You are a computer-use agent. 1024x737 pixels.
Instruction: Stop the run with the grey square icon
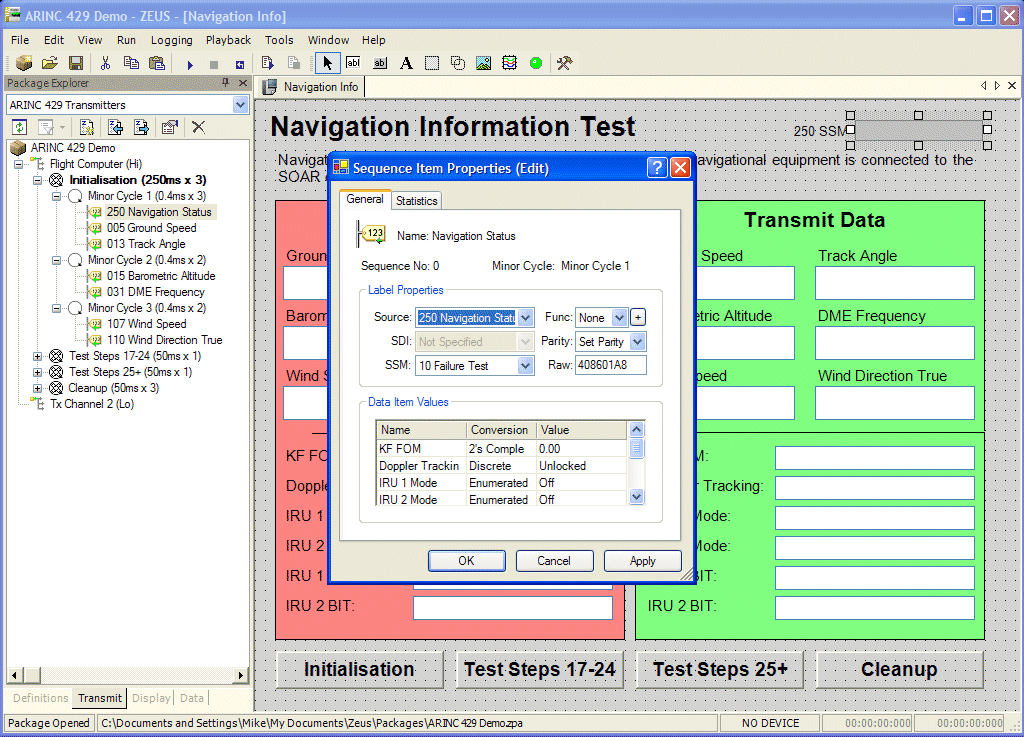(214, 64)
